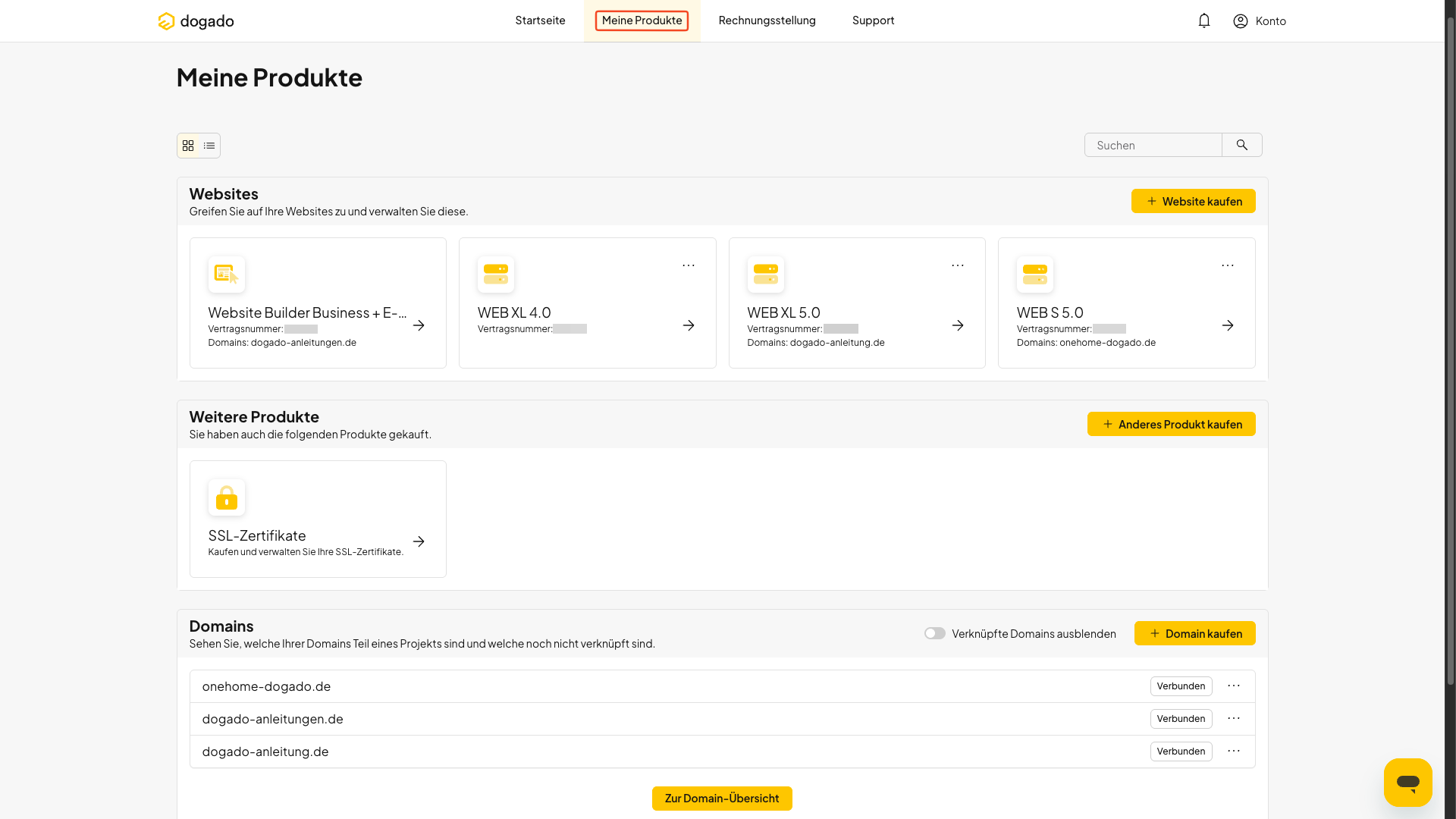The height and width of the screenshot is (819, 1456).
Task: Click the WEB XL 5.0 product title
Action: pos(783,312)
